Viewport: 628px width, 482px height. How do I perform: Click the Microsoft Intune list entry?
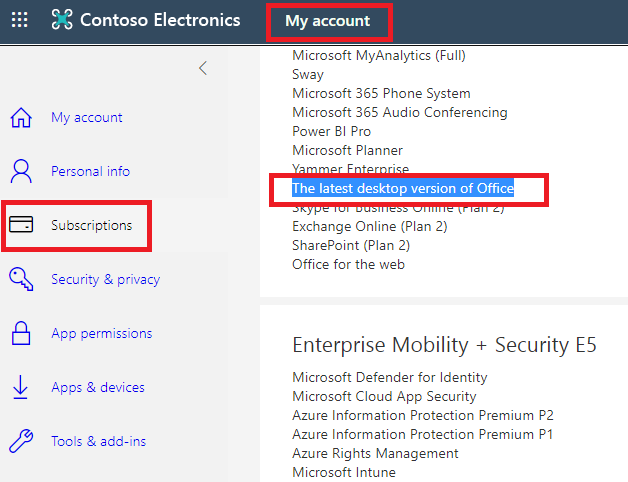343,472
